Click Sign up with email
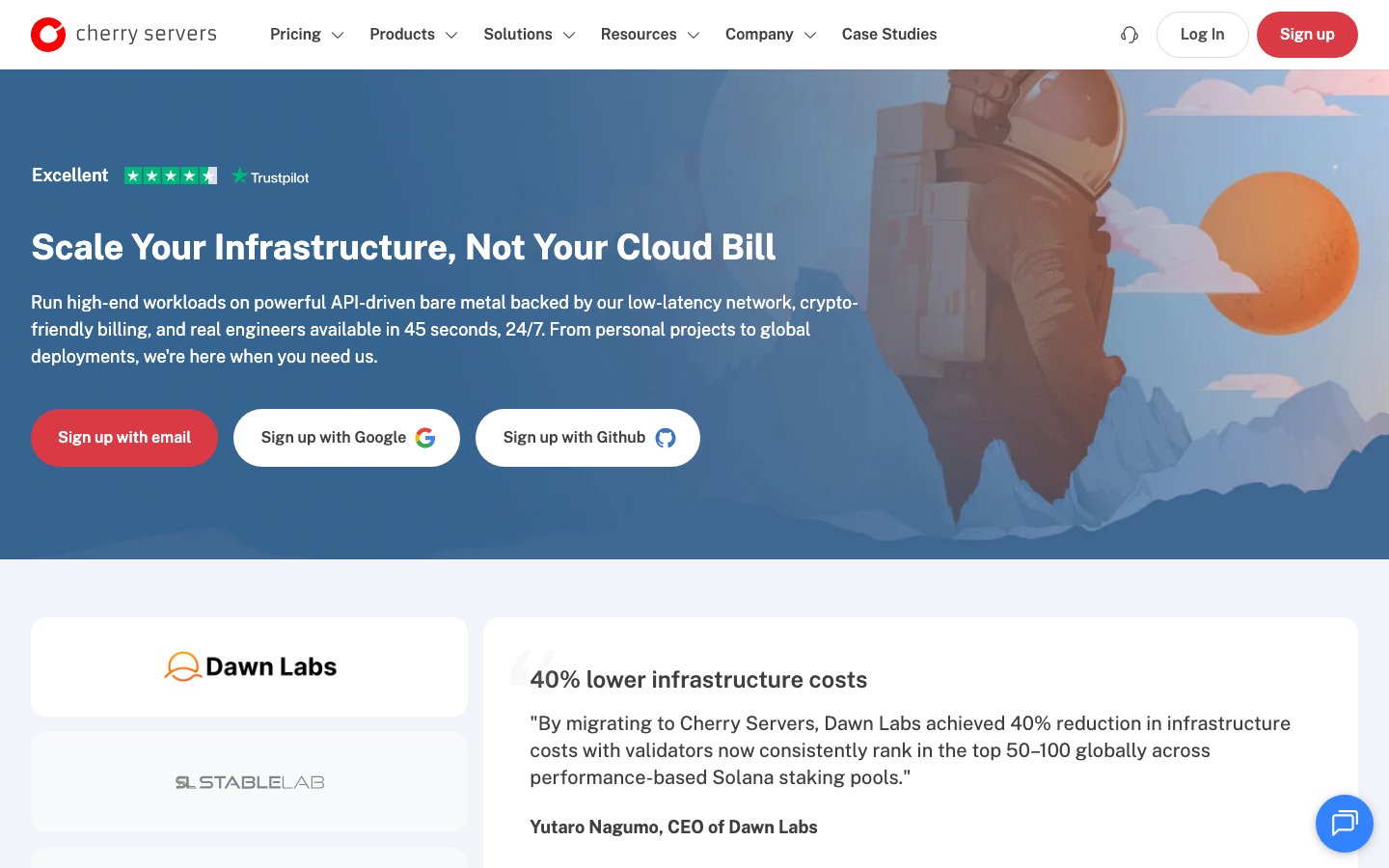The height and width of the screenshot is (868, 1389). pyautogui.click(x=124, y=438)
